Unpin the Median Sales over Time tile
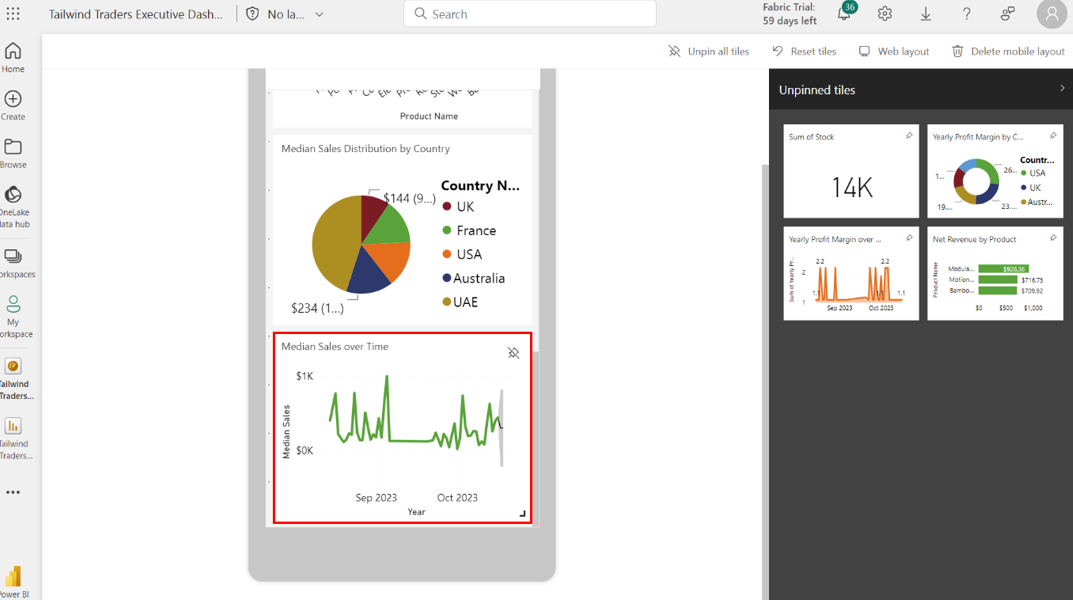The image size is (1073, 600). click(x=513, y=353)
